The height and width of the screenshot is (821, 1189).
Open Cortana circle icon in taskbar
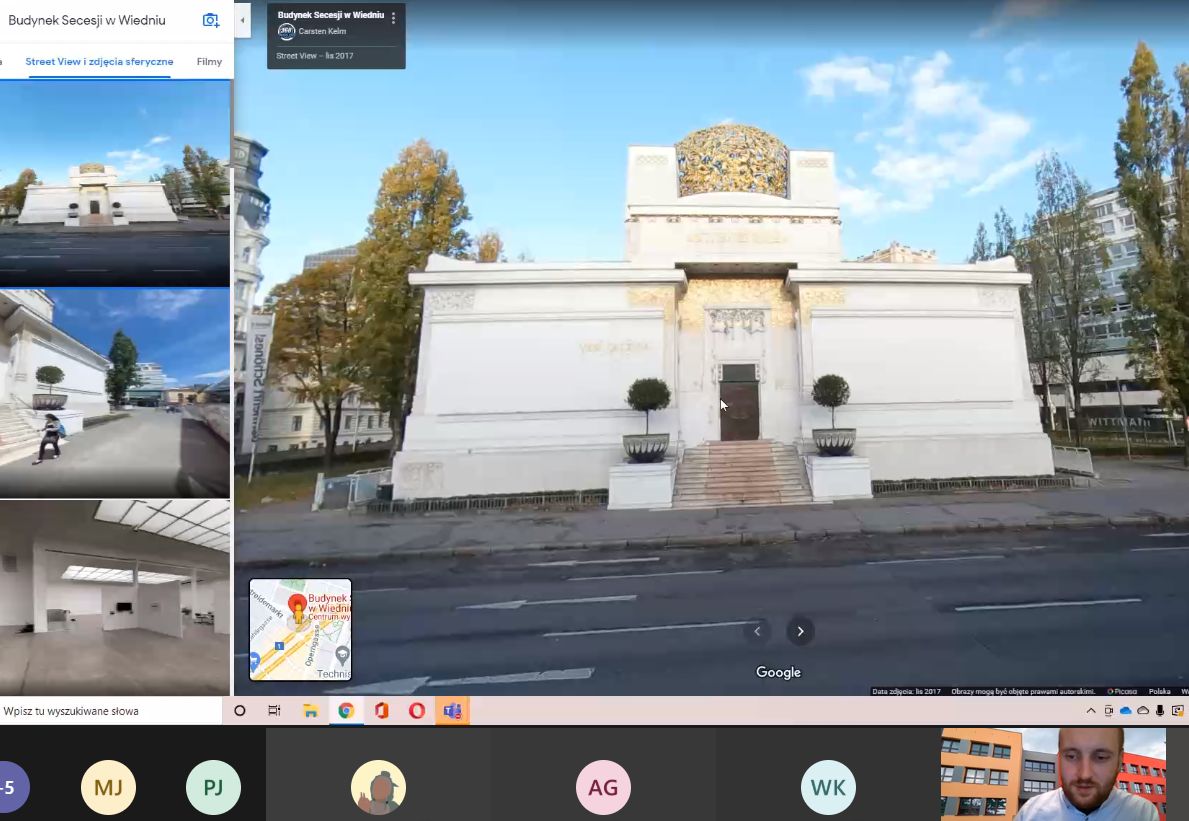[239, 711]
